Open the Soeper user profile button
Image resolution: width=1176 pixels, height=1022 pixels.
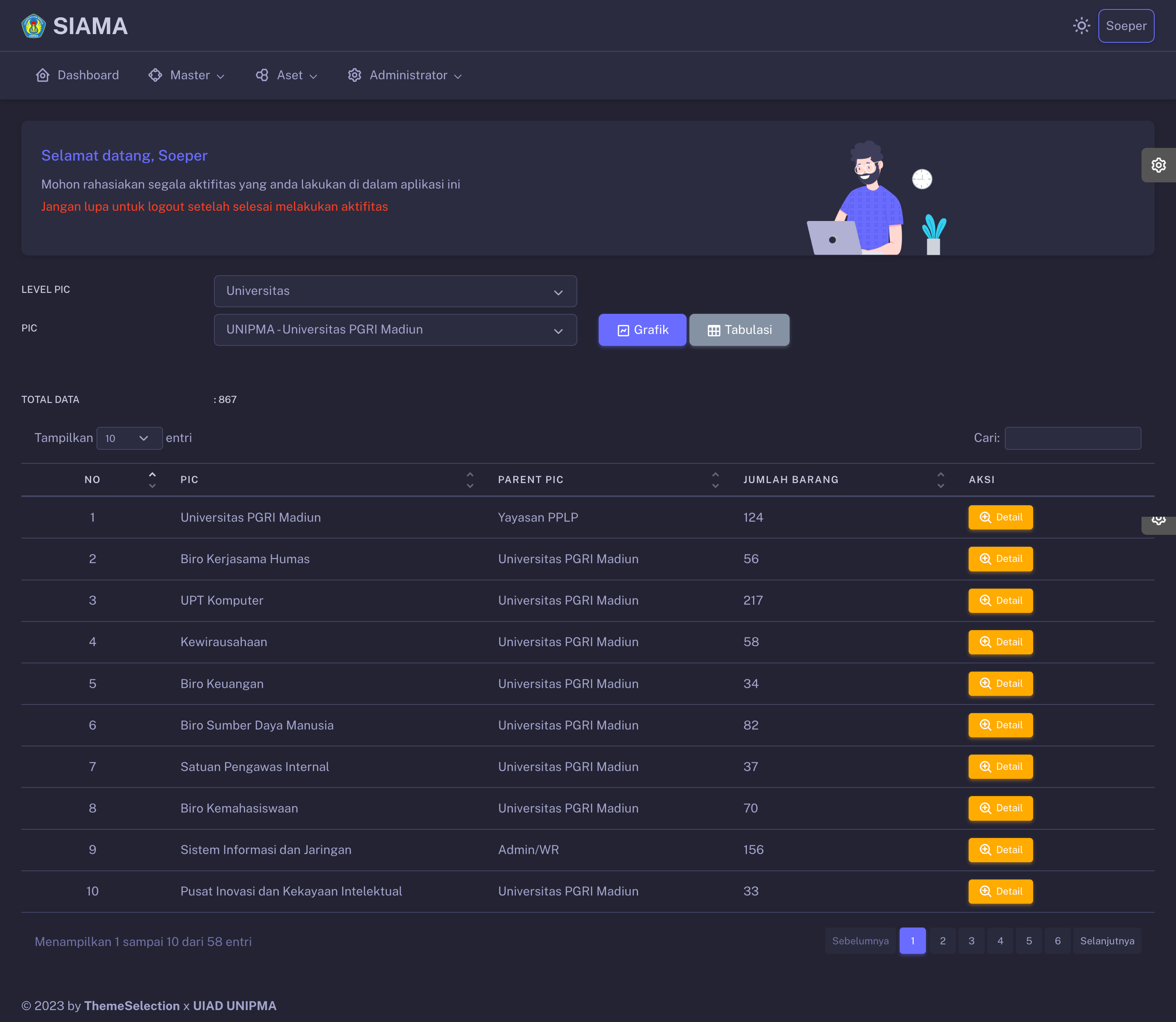(1125, 26)
